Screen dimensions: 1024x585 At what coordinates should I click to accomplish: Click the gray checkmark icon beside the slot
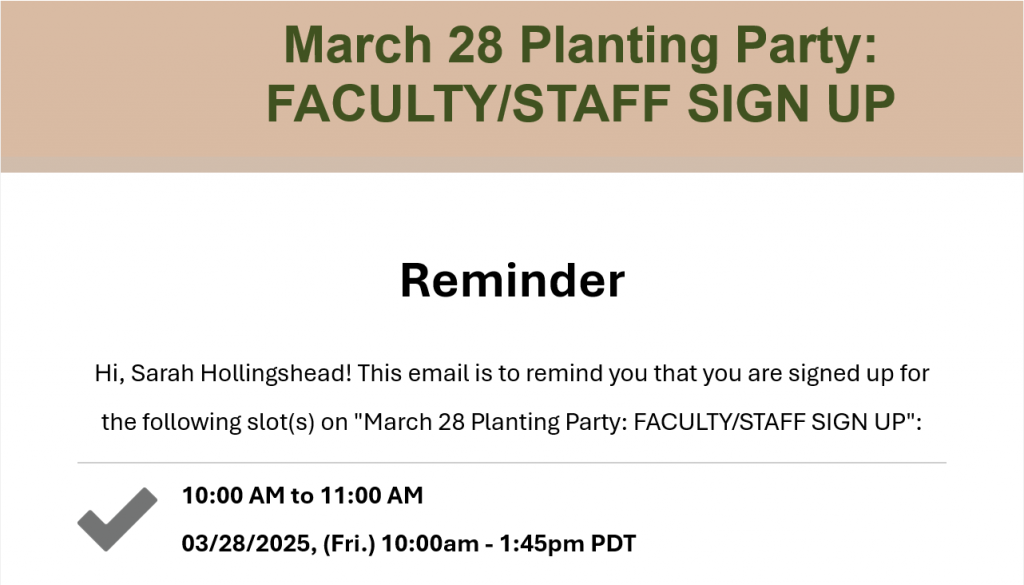[118, 519]
